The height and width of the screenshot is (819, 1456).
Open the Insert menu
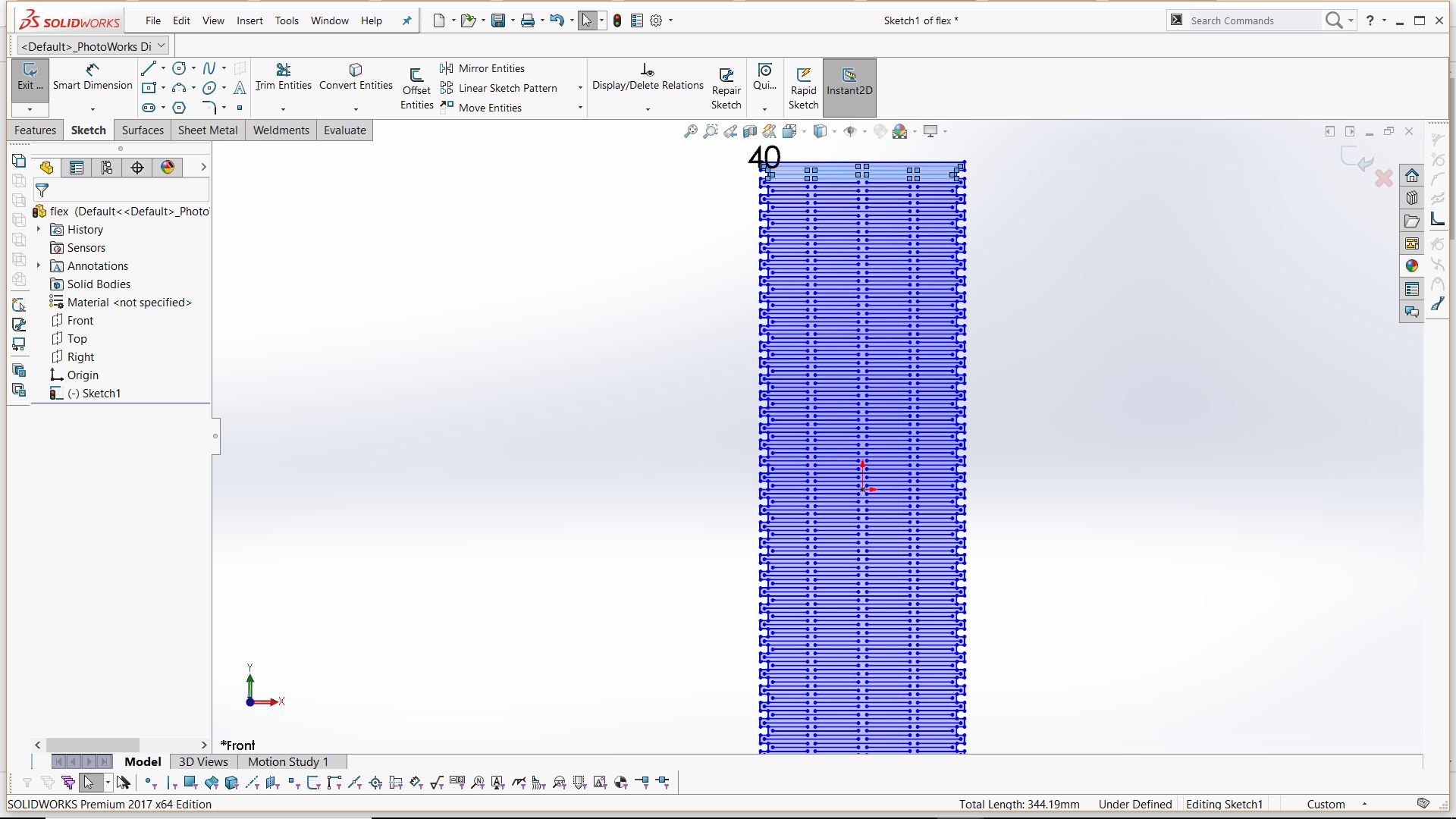pyautogui.click(x=249, y=20)
